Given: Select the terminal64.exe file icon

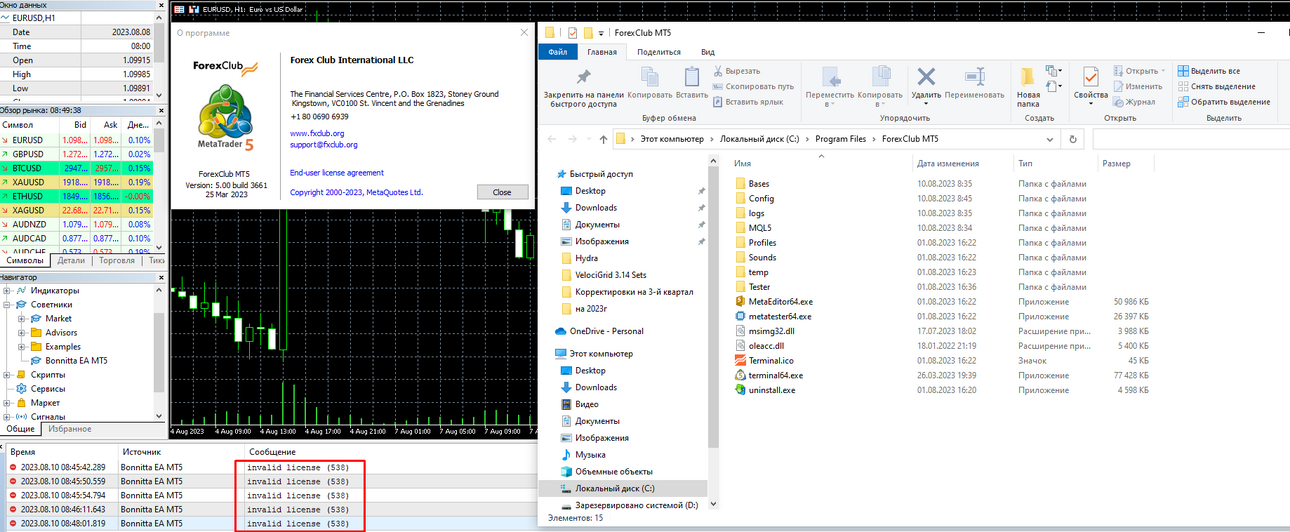Looking at the screenshot, I should coord(740,375).
